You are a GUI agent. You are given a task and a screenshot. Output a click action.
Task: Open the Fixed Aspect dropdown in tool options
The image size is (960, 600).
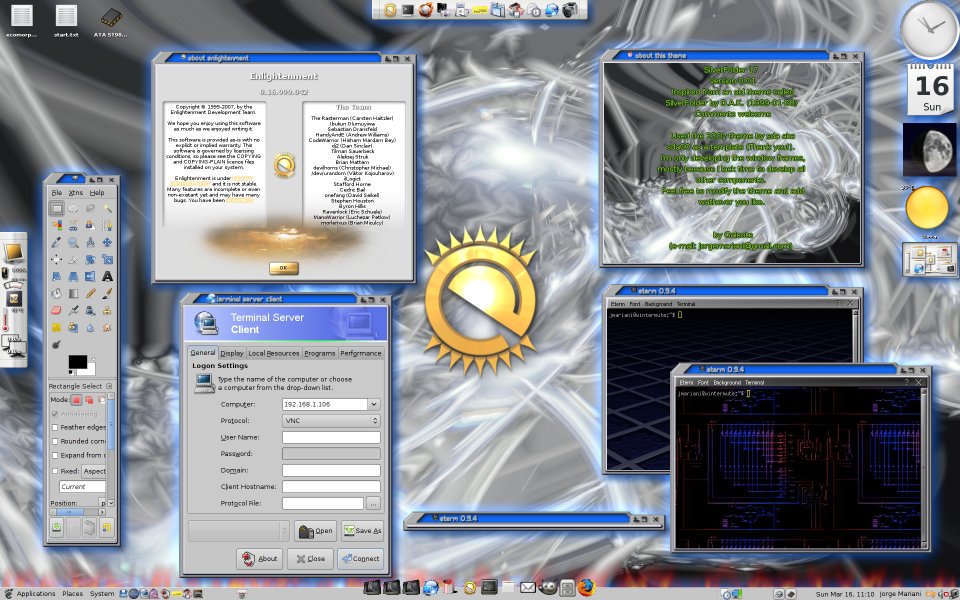tap(94, 471)
